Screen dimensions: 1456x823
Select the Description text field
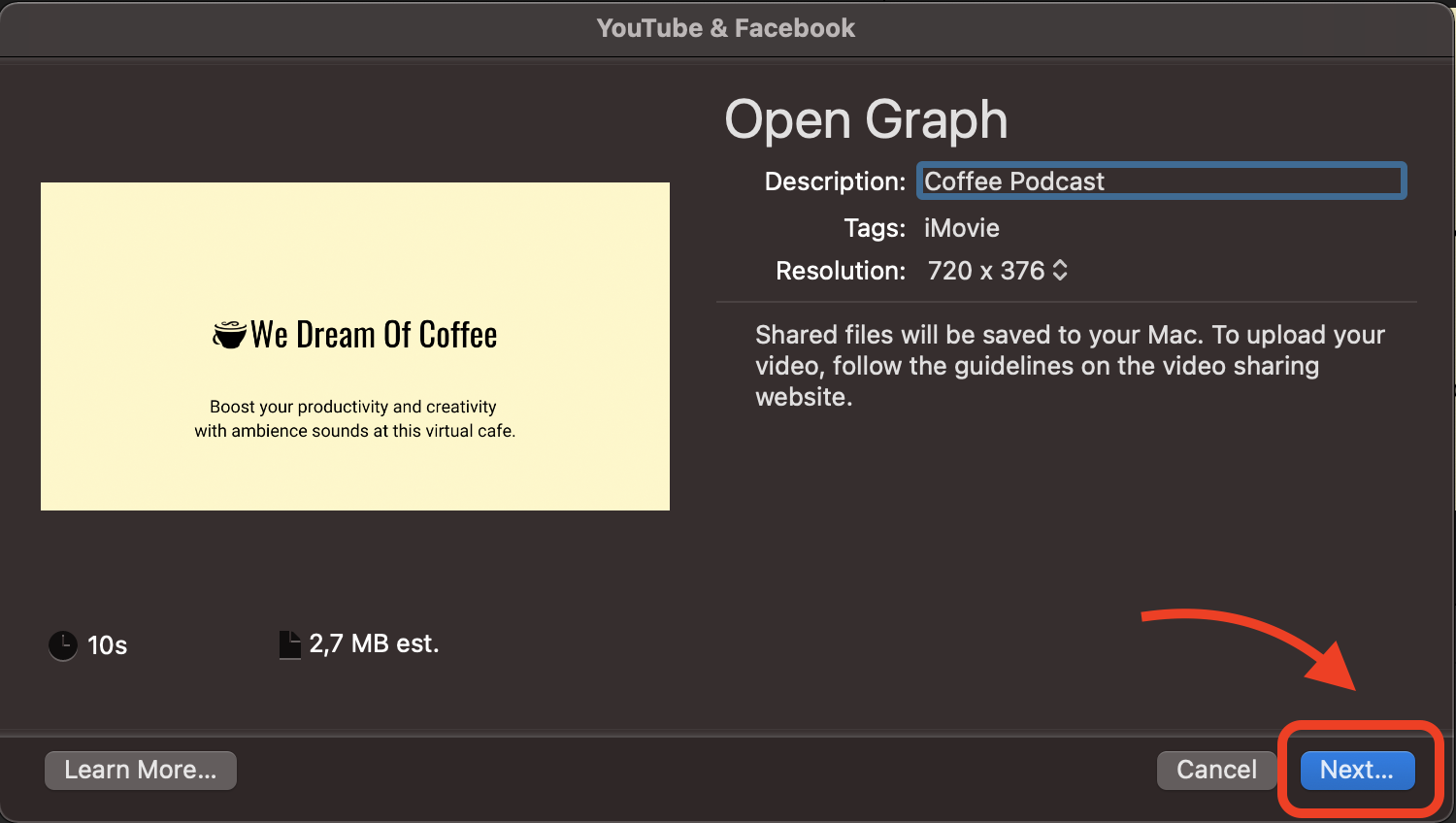[1160, 181]
